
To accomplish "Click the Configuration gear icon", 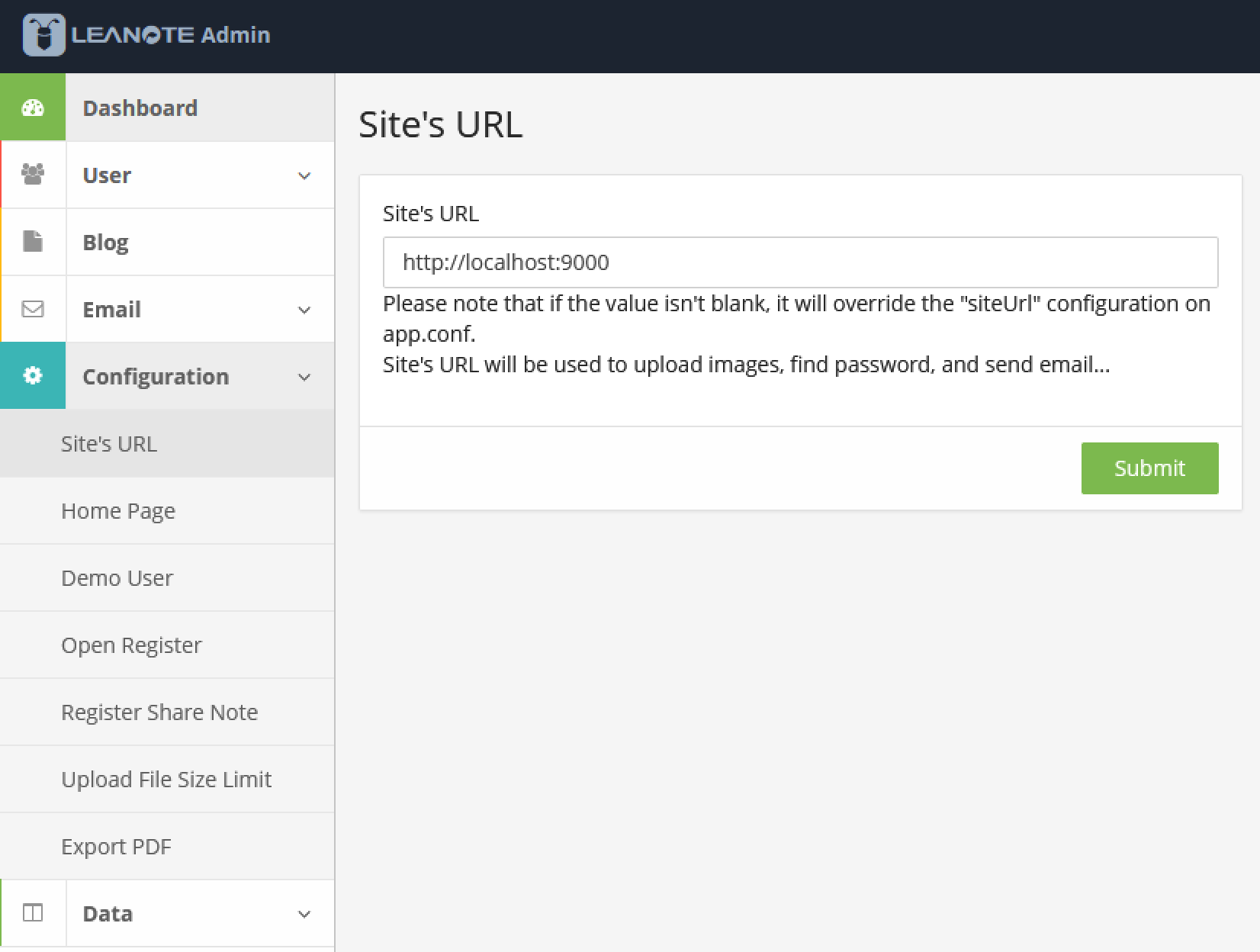I will click(x=33, y=376).
